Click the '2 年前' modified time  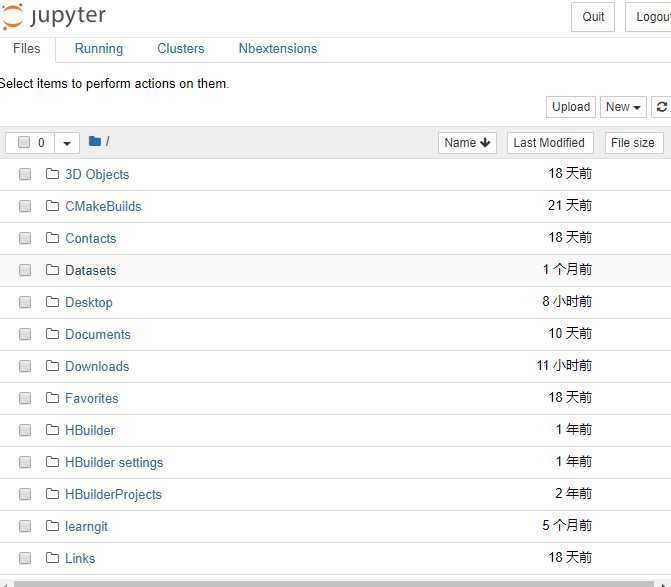(x=573, y=494)
